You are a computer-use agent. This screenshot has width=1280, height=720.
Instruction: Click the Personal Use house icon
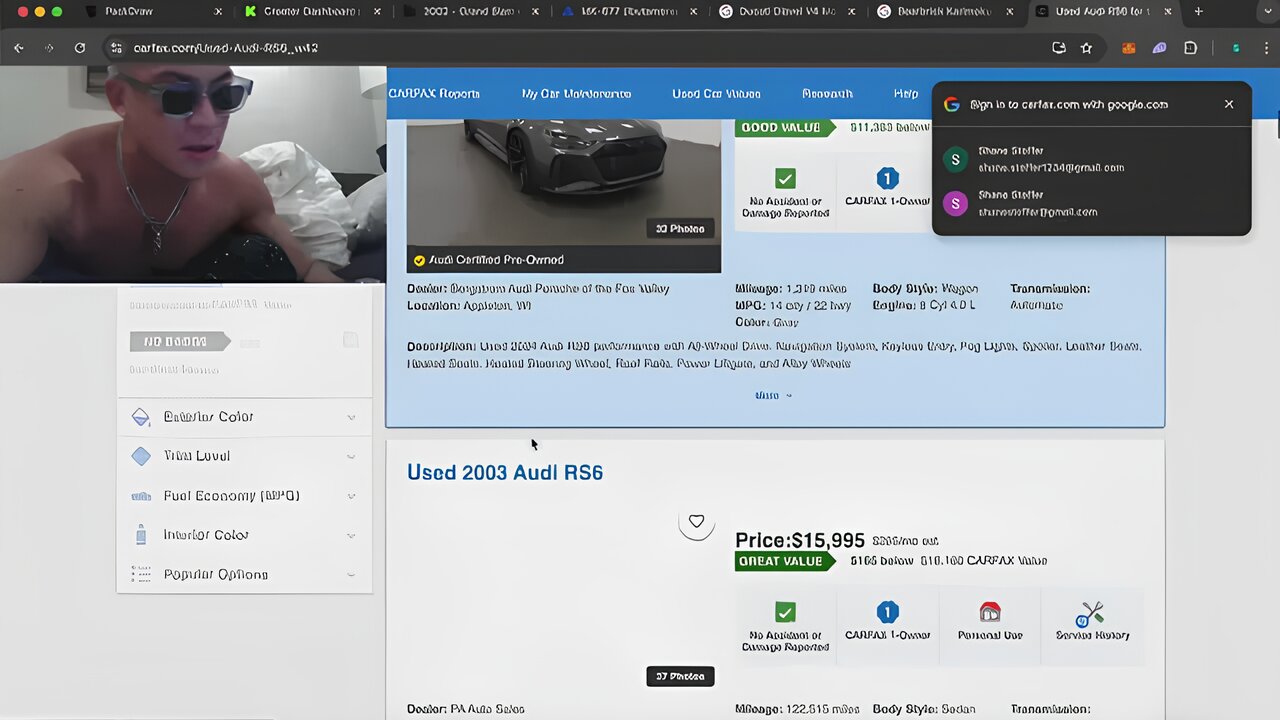[x=990, y=612]
